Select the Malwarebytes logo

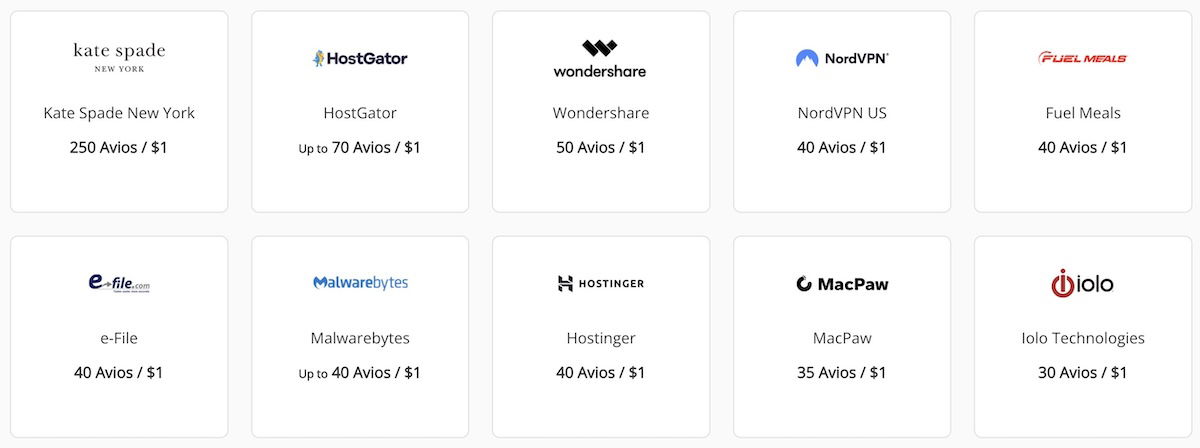click(x=360, y=283)
